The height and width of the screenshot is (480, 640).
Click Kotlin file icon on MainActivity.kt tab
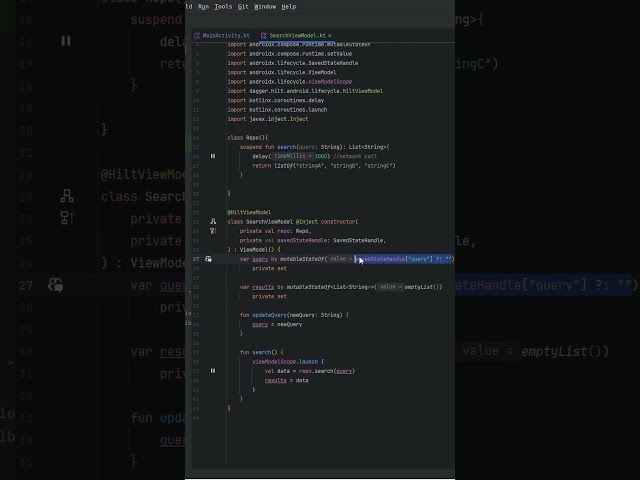click(x=197, y=36)
